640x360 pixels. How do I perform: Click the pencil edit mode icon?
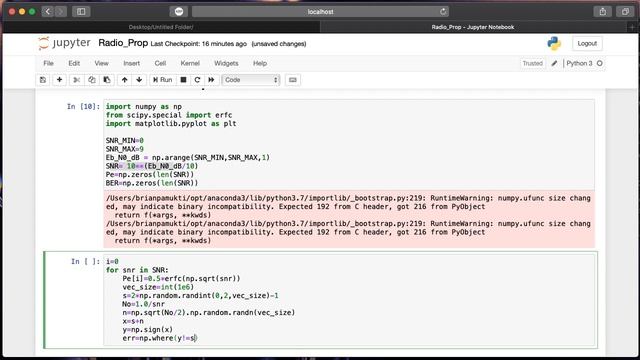point(554,63)
